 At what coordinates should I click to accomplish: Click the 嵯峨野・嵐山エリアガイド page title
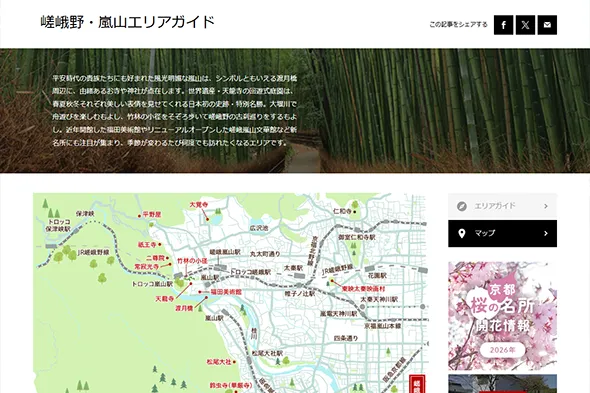click(x=128, y=22)
